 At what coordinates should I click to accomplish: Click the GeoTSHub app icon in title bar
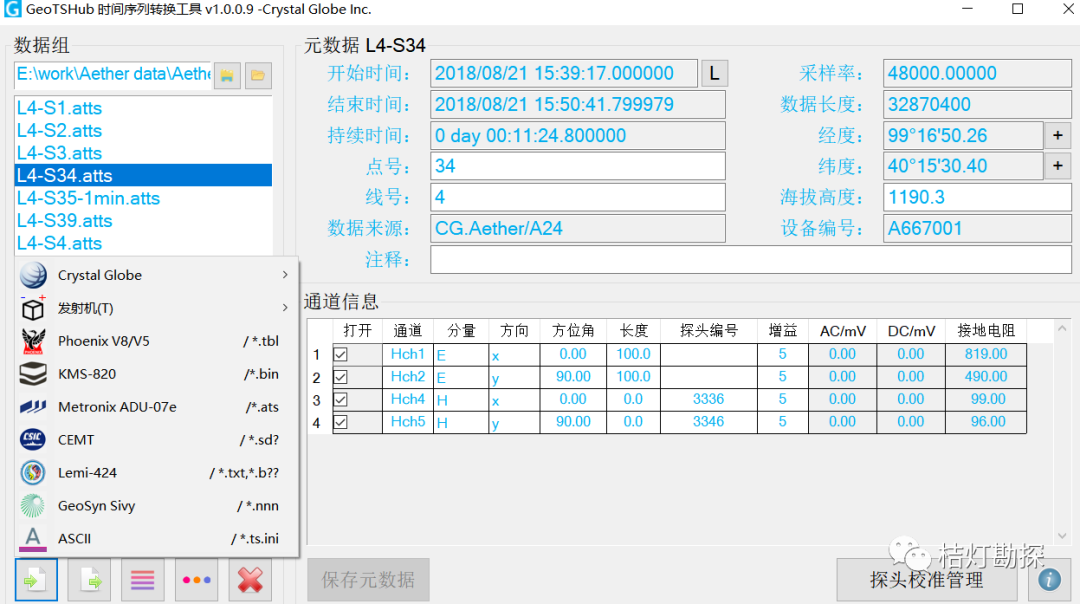coord(12,10)
